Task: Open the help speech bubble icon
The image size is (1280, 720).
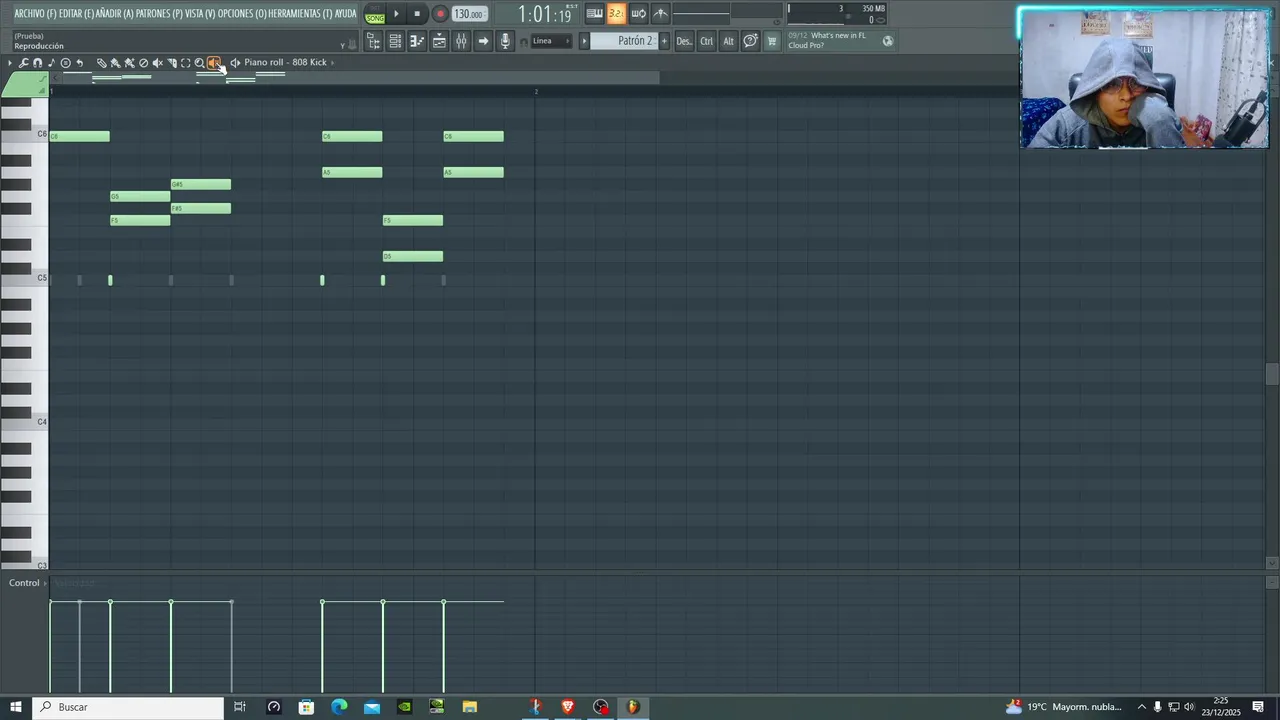Action: [x=751, y=41]
